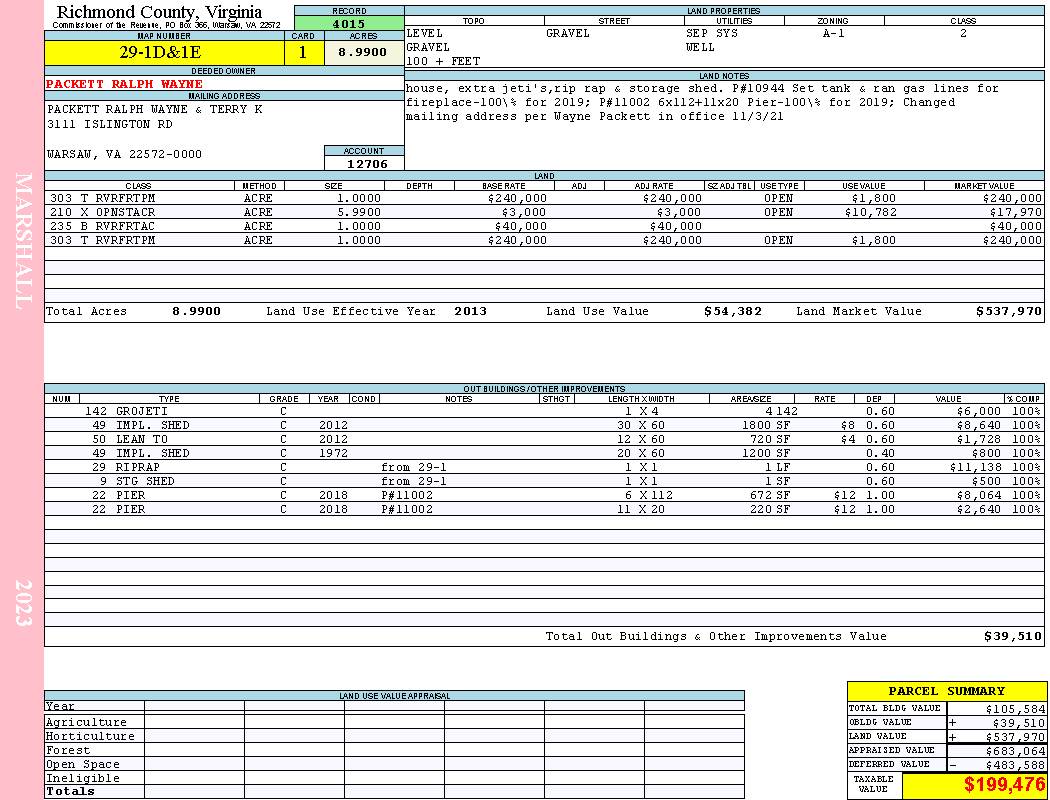Click the land class row 235 B RVRFRTAC

[x=544, y=226]
